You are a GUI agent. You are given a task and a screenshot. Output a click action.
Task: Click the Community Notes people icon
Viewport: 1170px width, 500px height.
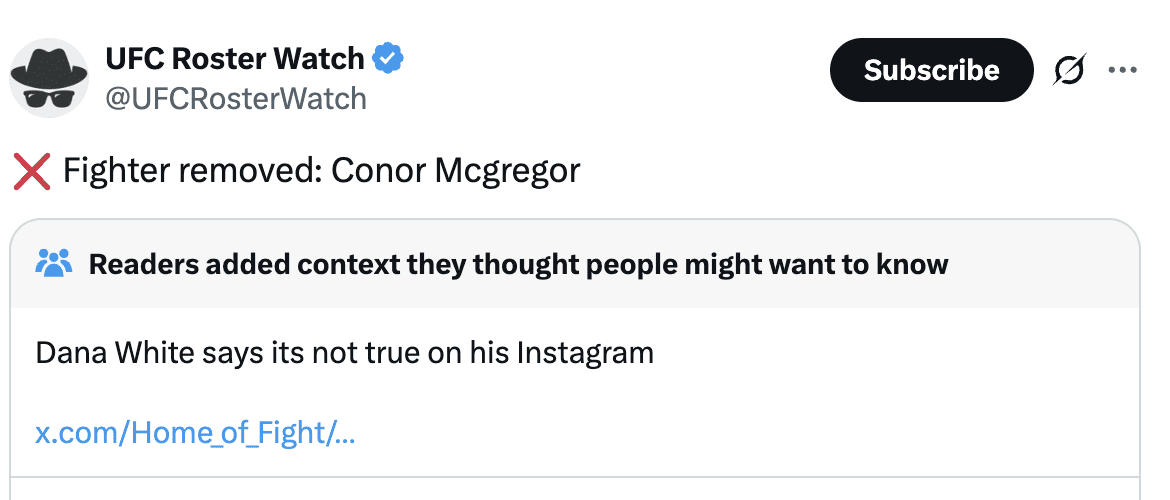pyautogui.click(x=54, y=264)
